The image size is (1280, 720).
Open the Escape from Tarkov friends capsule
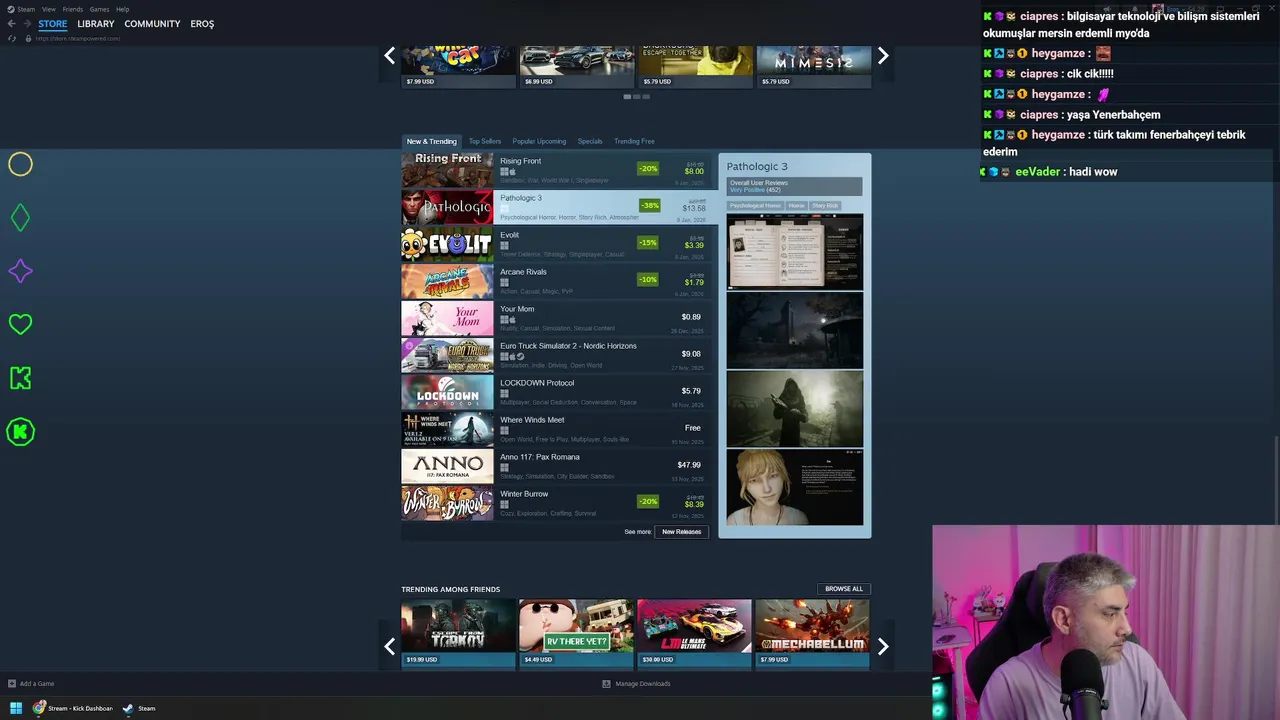[x=458, y=632]
